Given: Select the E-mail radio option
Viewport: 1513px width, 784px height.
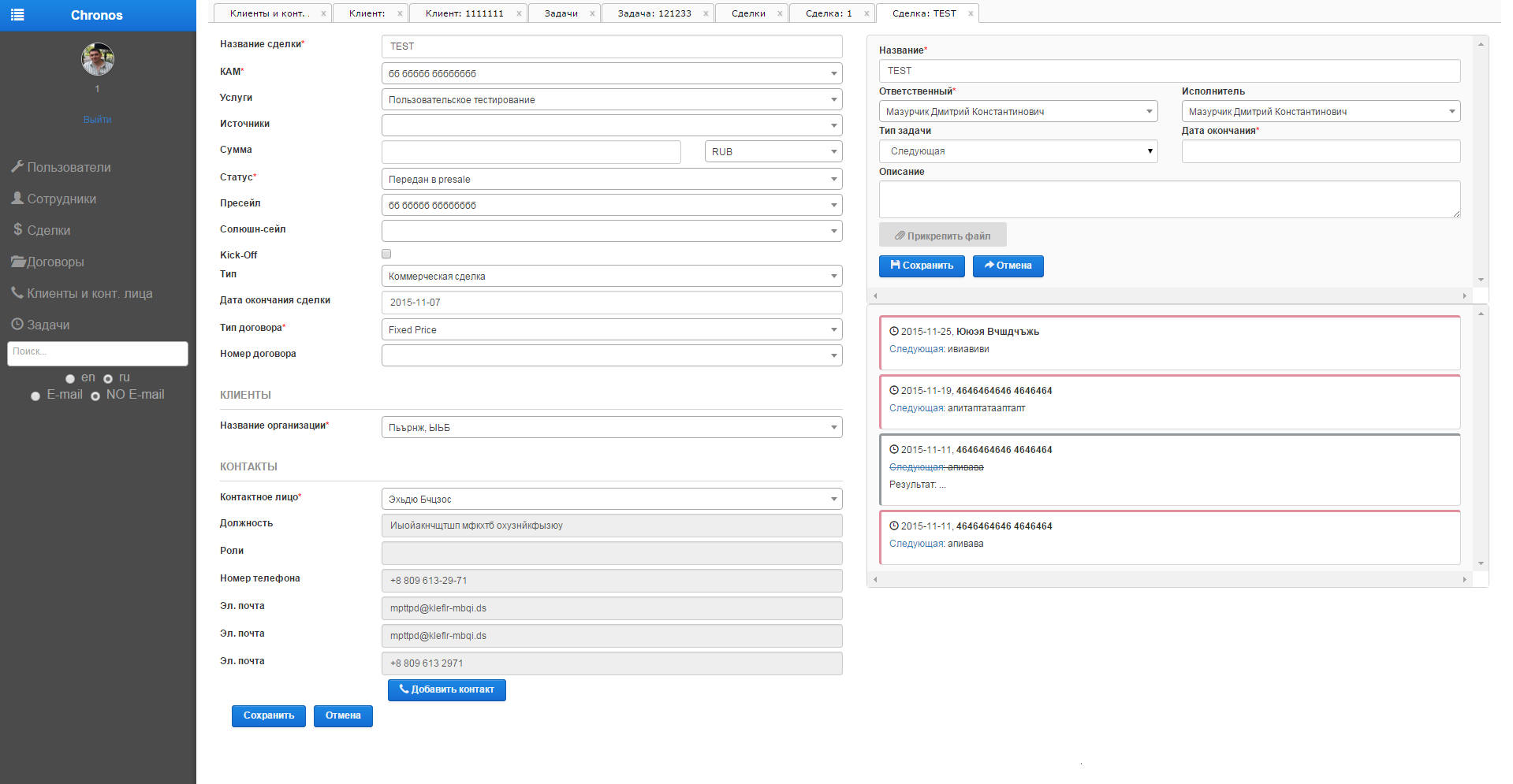Looking at the screenshot, I should tap(35, 396).
